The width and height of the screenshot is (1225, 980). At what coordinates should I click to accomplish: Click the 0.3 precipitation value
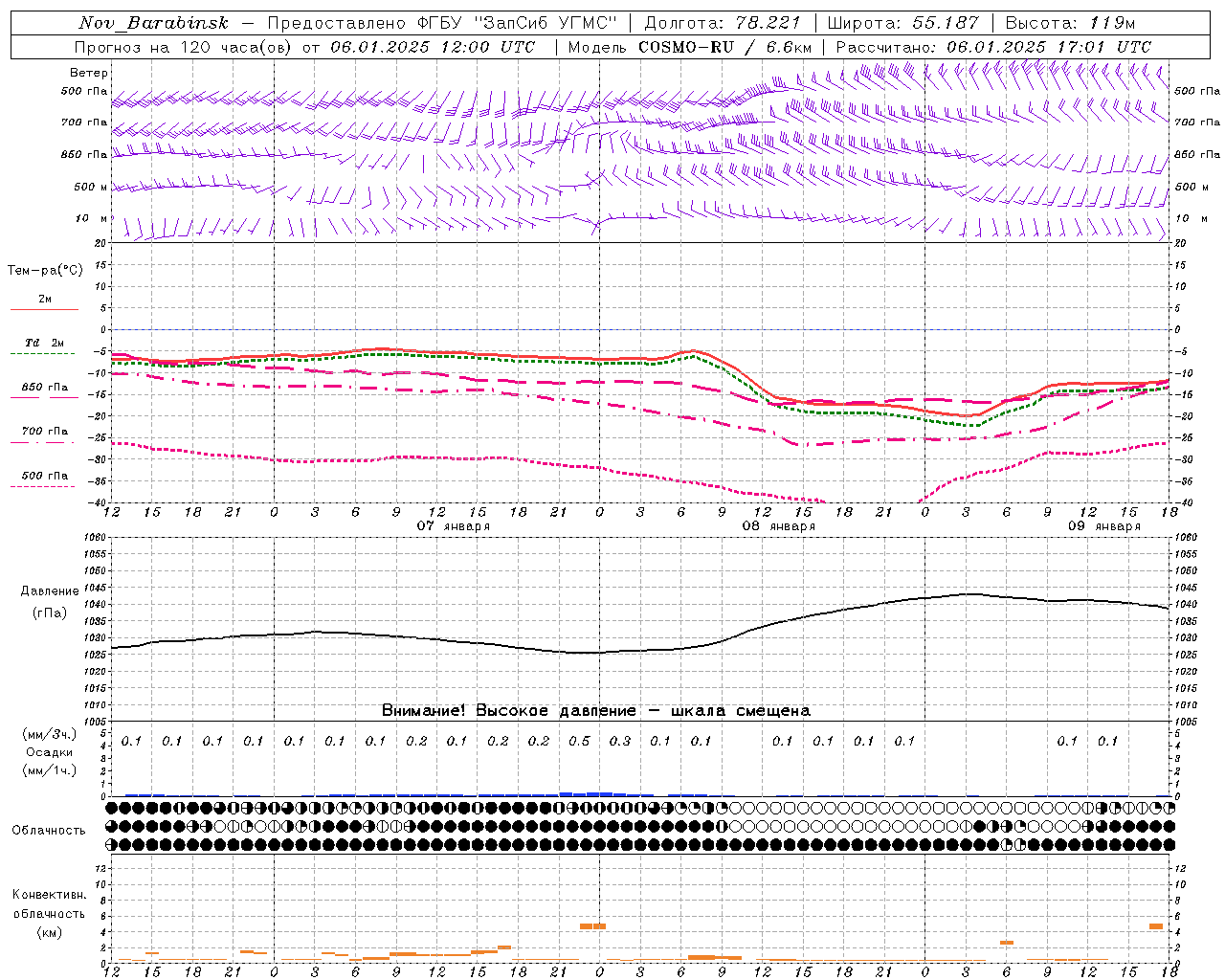[x=620, y=741]
